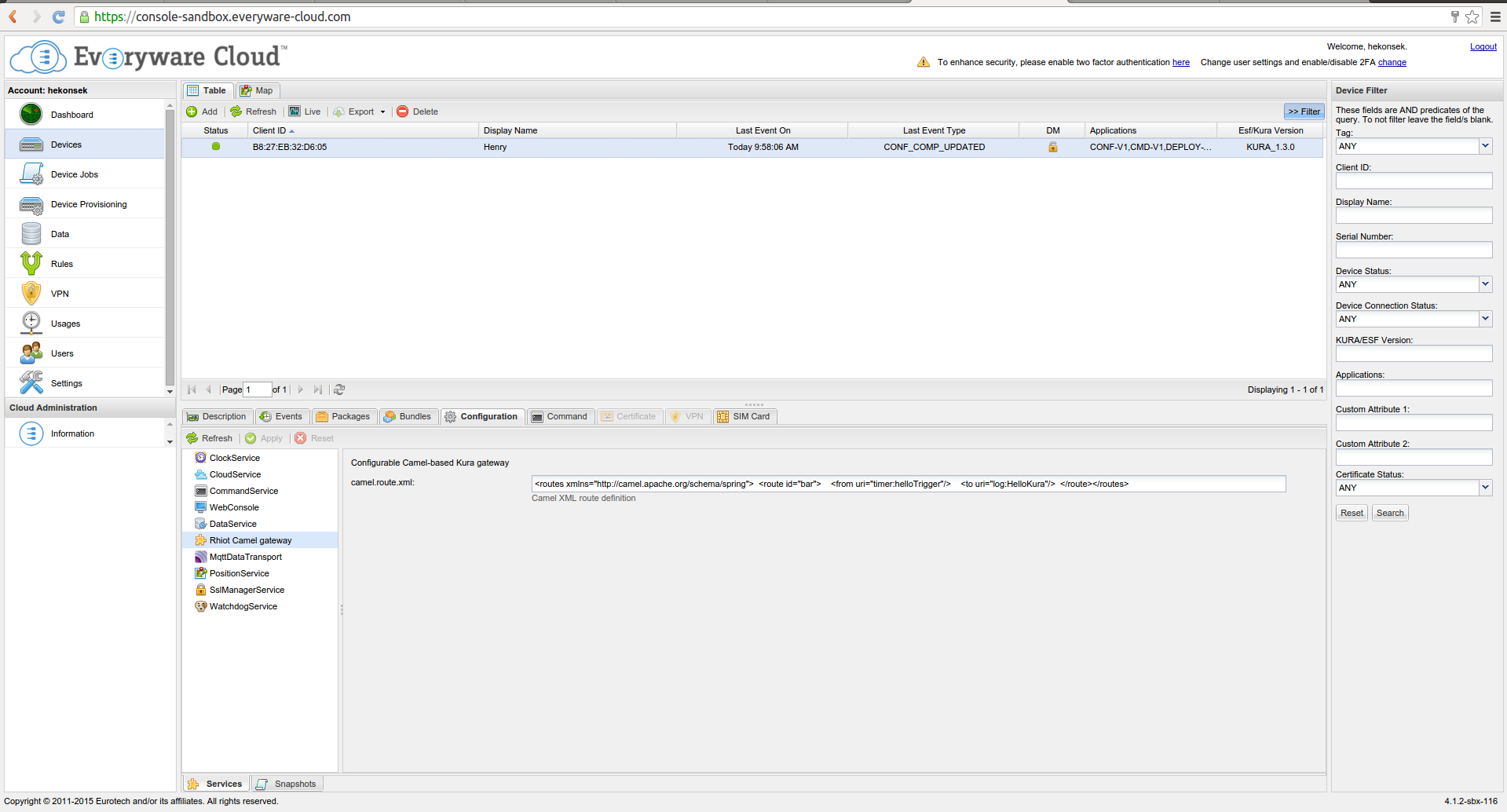Open the Rules icon
Screen dimensions: 1507x812
tap(31, 264)
